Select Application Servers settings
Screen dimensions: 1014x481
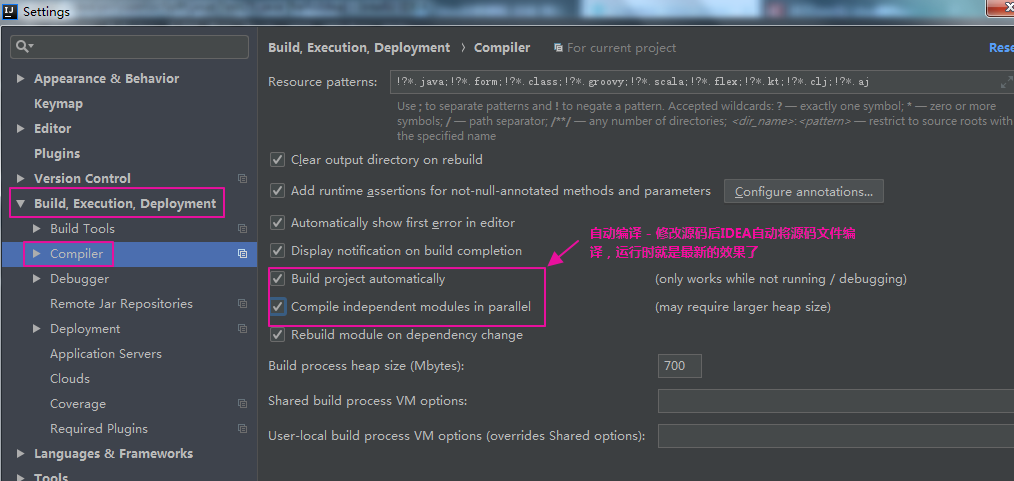coord(106,354)
